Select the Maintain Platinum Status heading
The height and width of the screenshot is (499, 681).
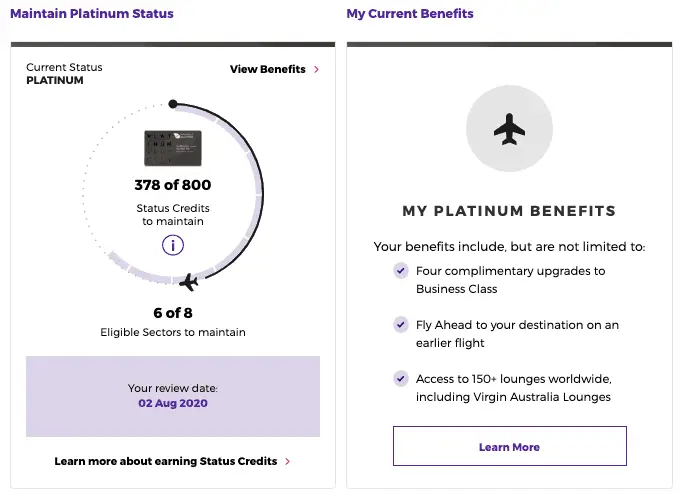(x=92, y=14)
